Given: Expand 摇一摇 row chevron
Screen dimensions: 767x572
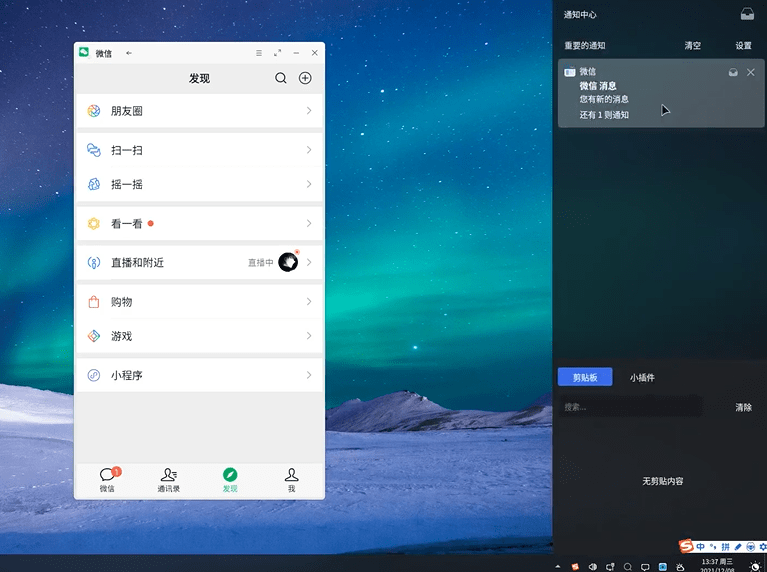Looking at the screenshot, I should (309, 184).
